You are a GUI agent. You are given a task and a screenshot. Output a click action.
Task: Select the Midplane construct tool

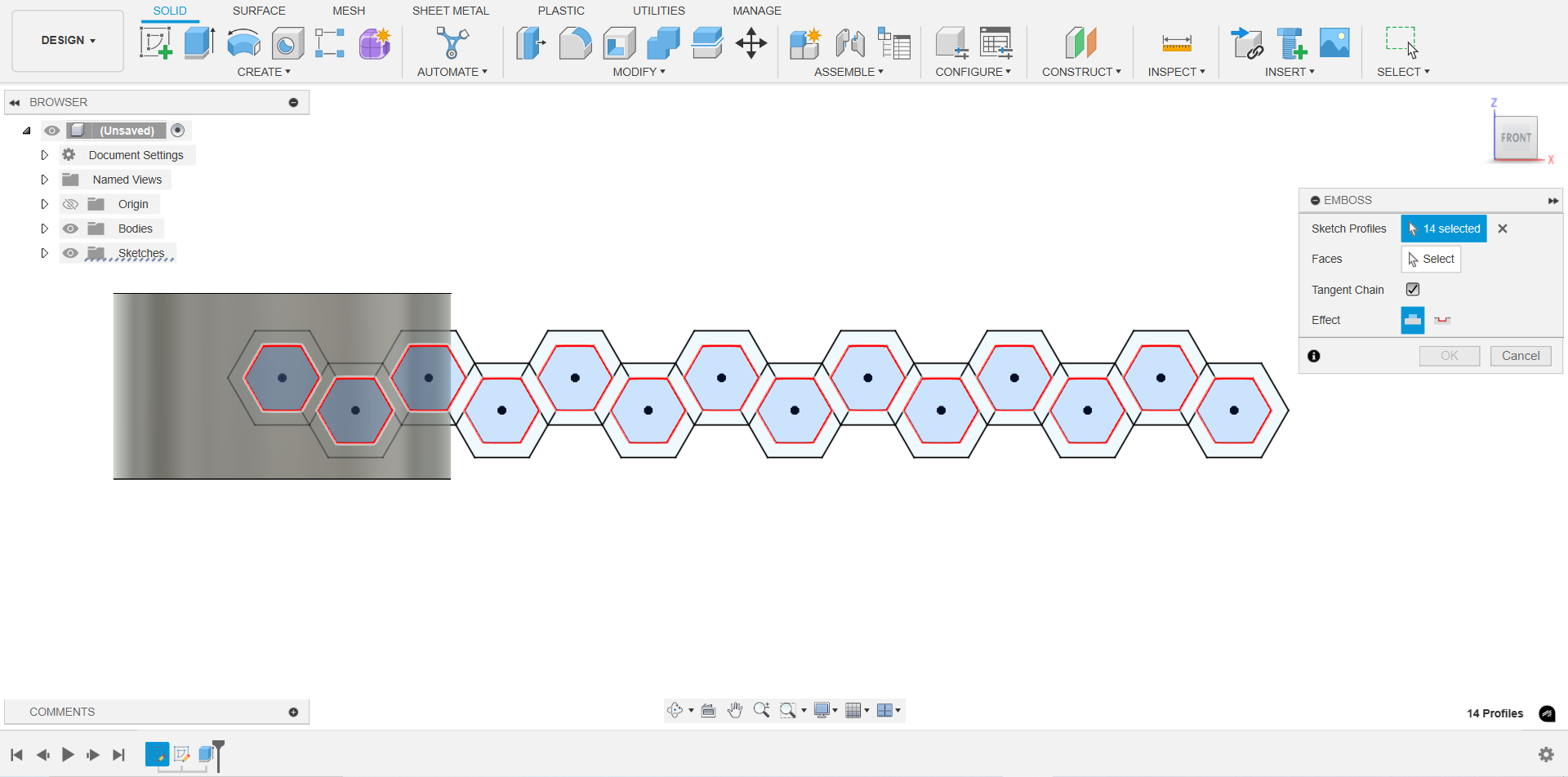[1080, 42]
